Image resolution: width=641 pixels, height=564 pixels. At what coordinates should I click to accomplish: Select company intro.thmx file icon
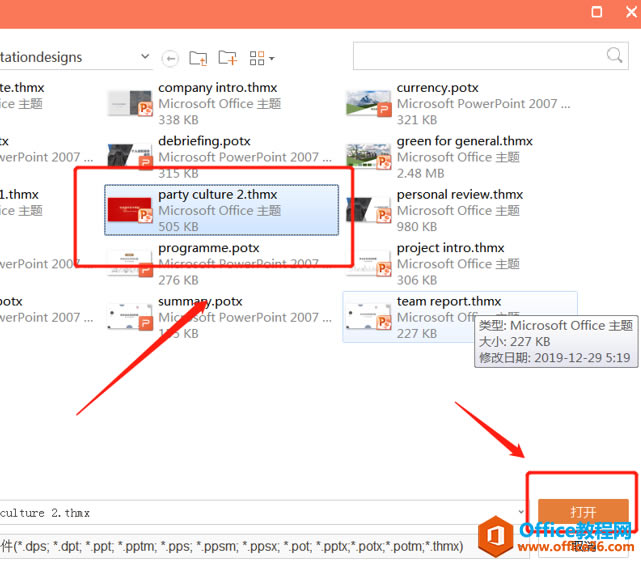coord(130,103)
